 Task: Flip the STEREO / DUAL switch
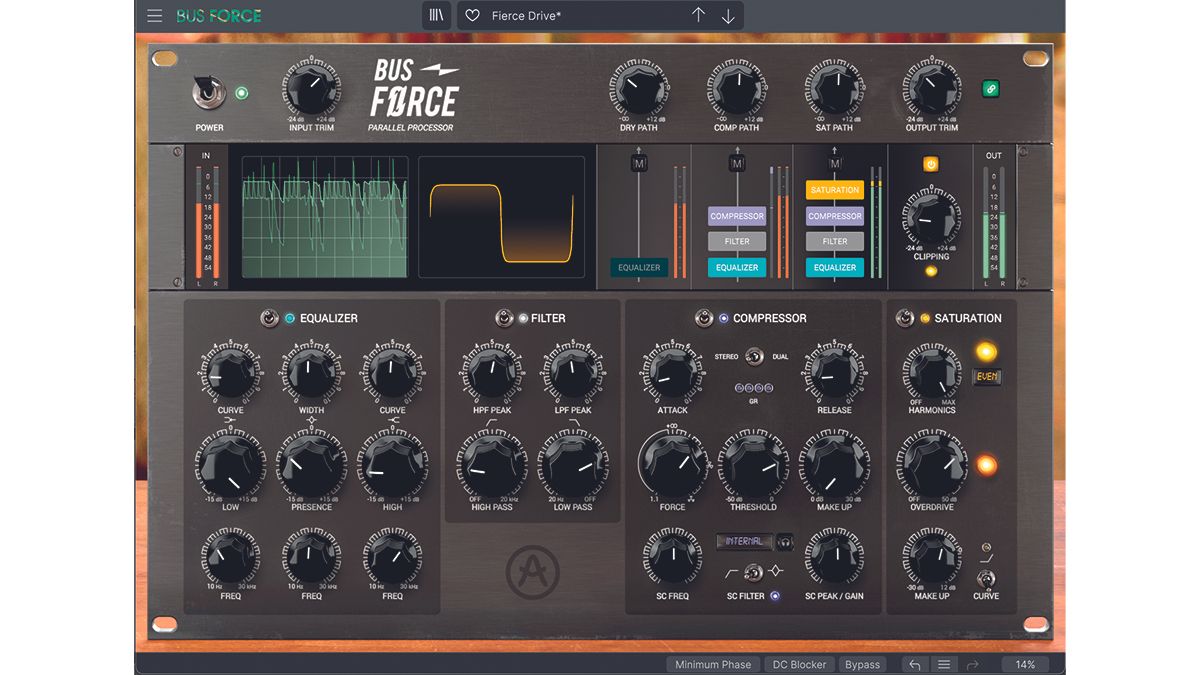tap(753, 356)
